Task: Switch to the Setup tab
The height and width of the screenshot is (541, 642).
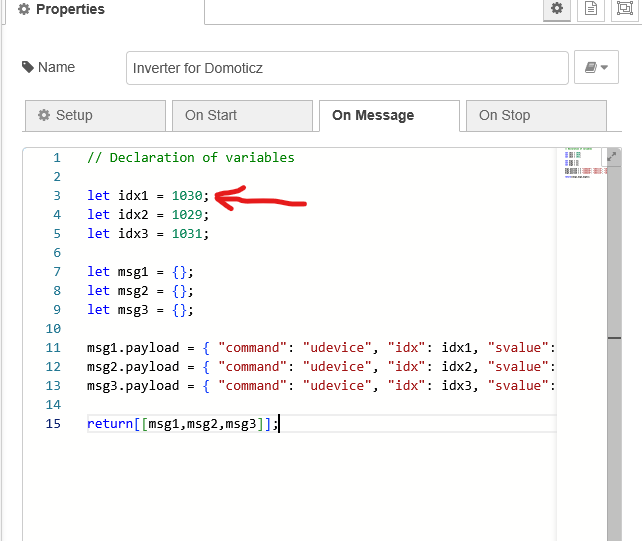Action: tap(95, 115)
